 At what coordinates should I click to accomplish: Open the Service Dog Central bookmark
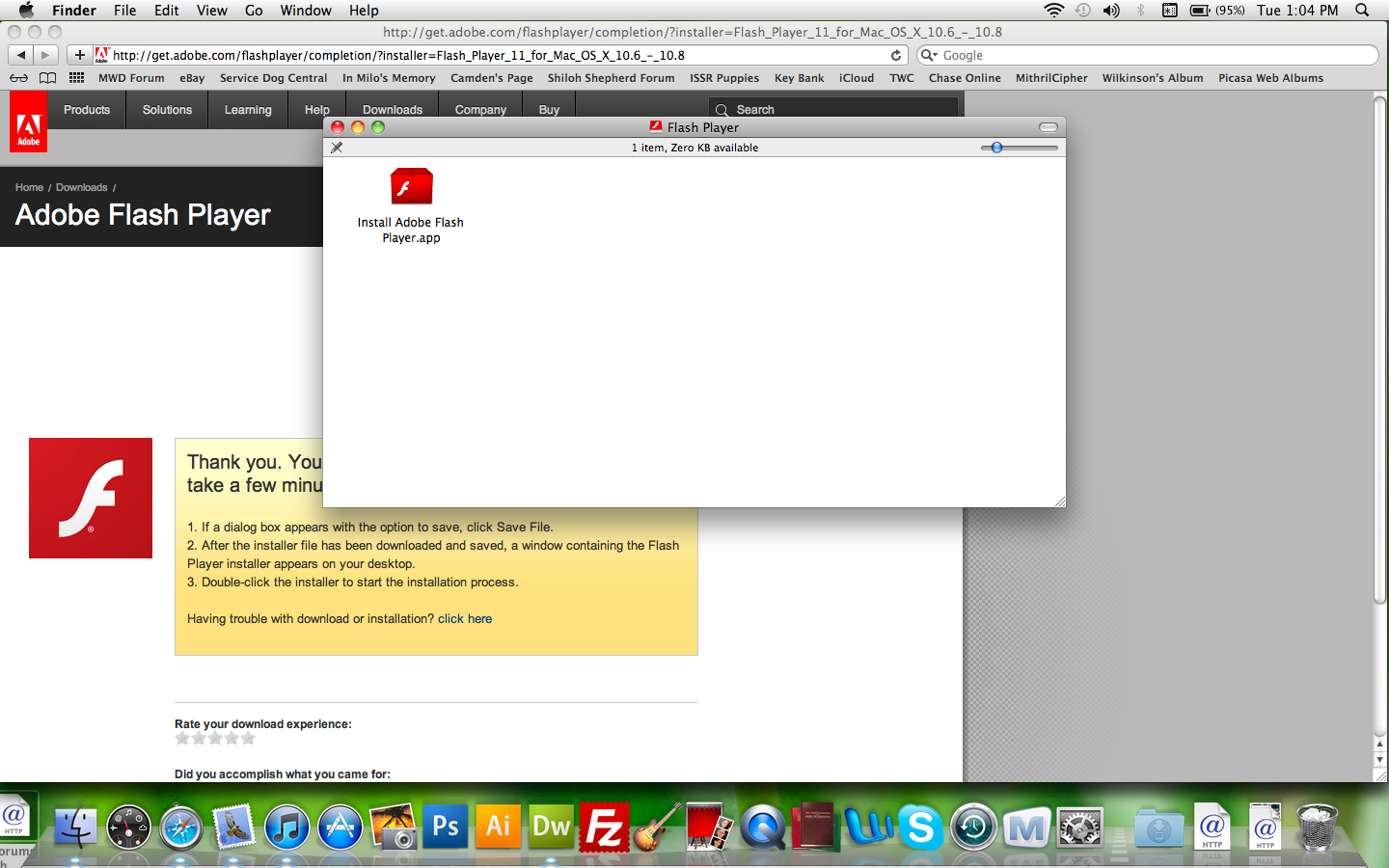click(274, 78)
